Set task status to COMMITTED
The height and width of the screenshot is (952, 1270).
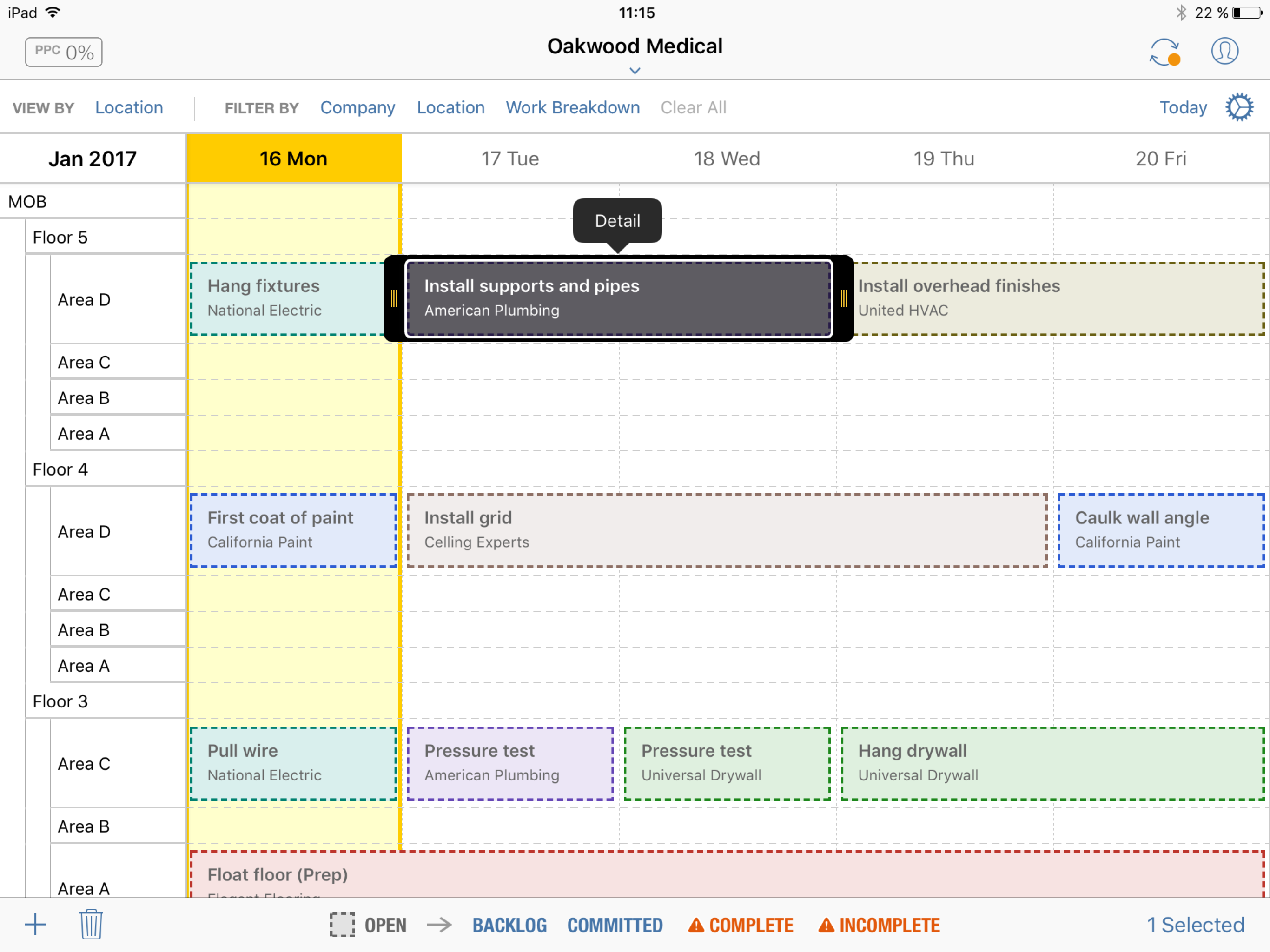(x=615, y=925)
